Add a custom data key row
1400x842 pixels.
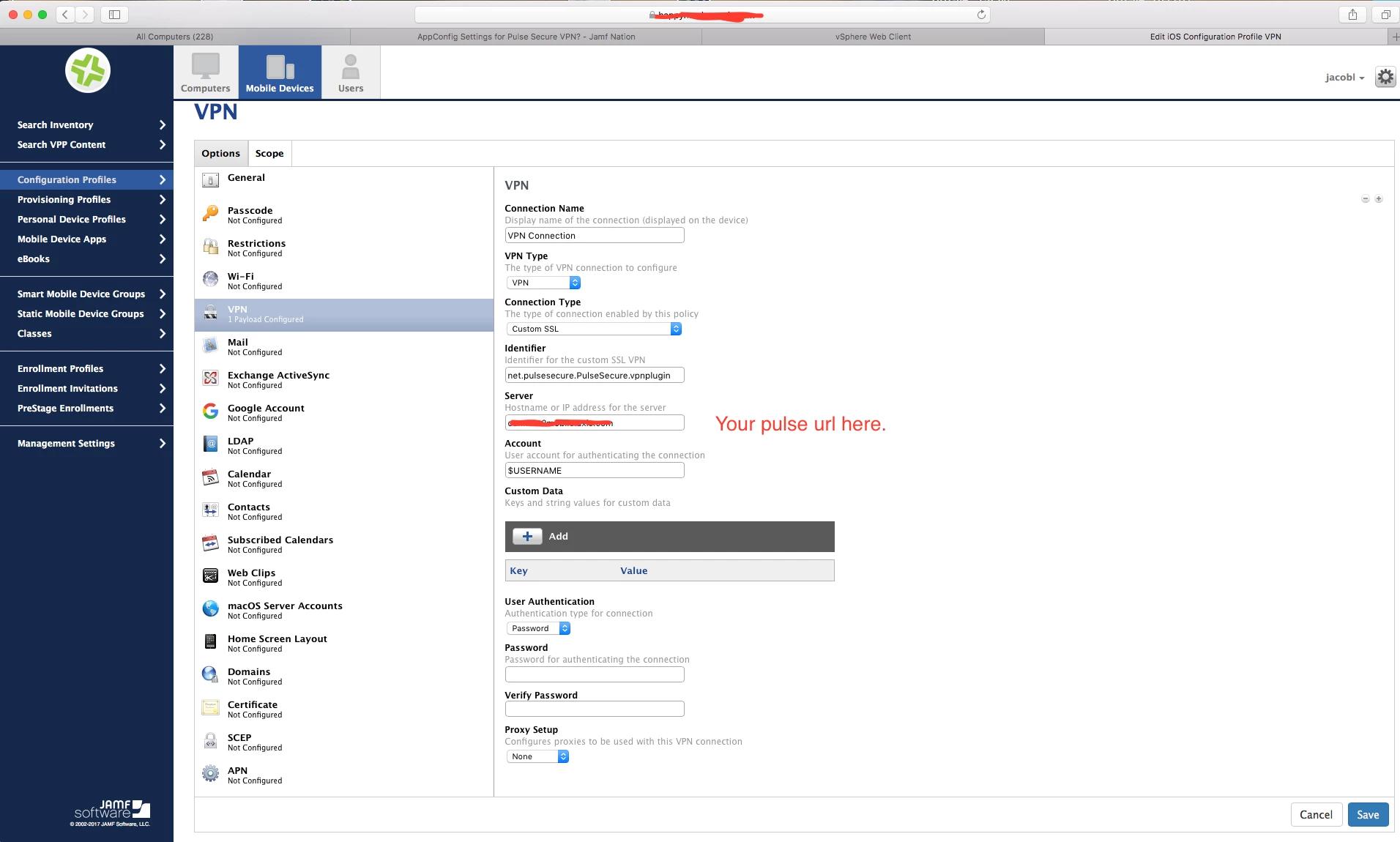pyautogui.click(x=527, y=536)
